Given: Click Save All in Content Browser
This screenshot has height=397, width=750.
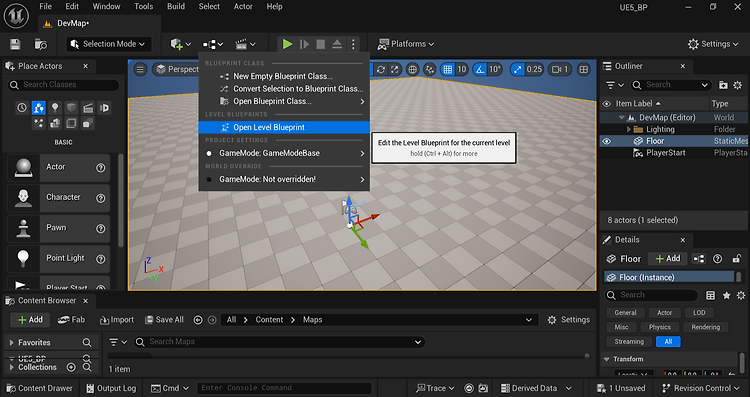Looking at the screenshot, I should coord(165,320).
